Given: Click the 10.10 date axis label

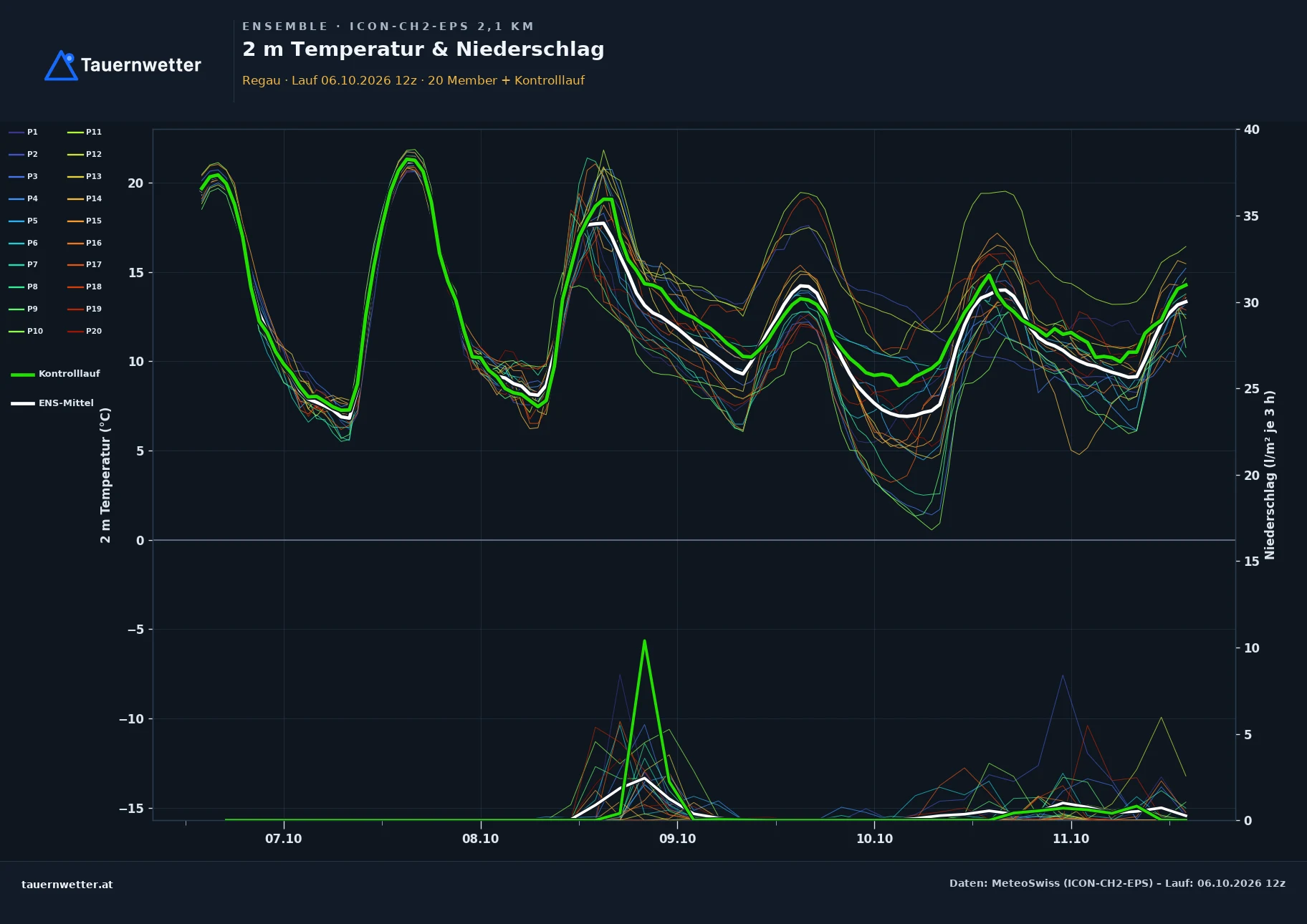Looking at the screenshot, I should [x=874, y=839].
